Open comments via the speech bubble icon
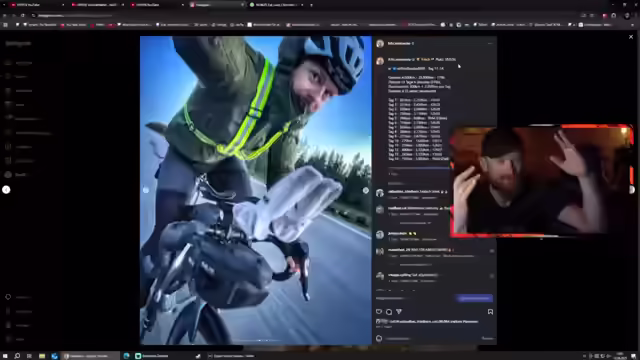The width and height of the screenshot is (640, 360). pos(389,312)
